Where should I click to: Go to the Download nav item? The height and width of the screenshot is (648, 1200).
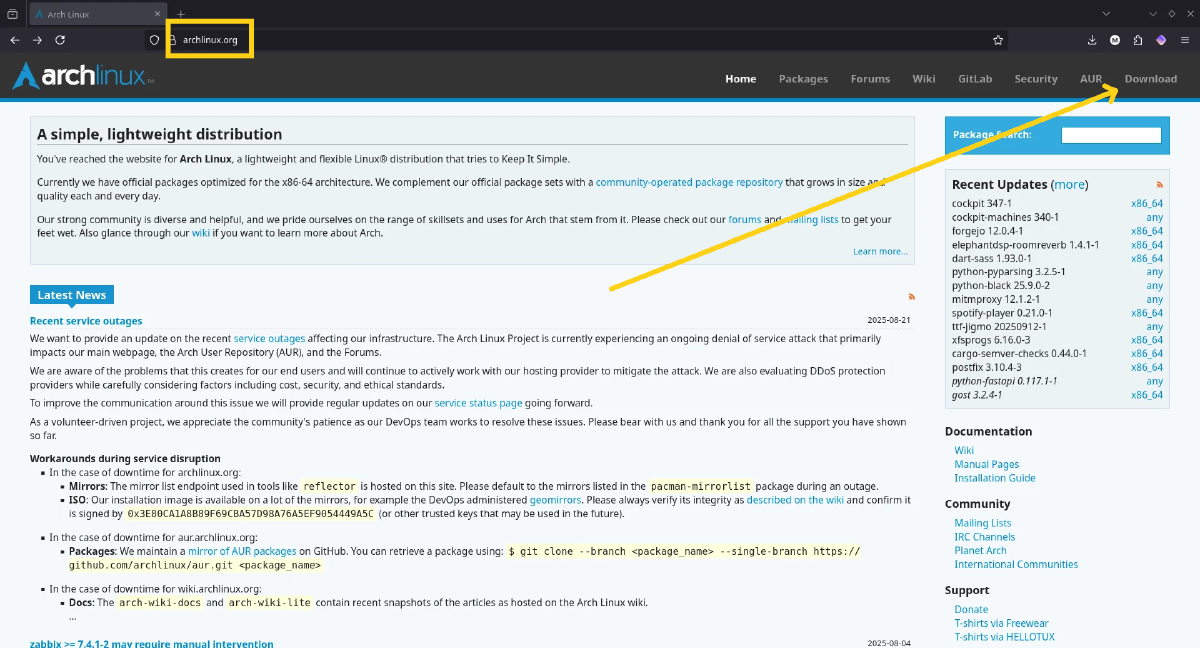coord(1150,79)
